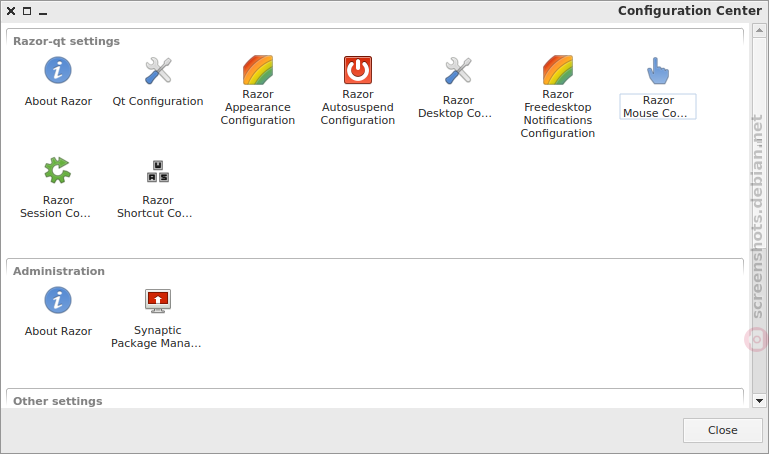Click the Razor Mouse Co... label
The height and width of the screenshot is (454, 769).
tap(658, 106)
